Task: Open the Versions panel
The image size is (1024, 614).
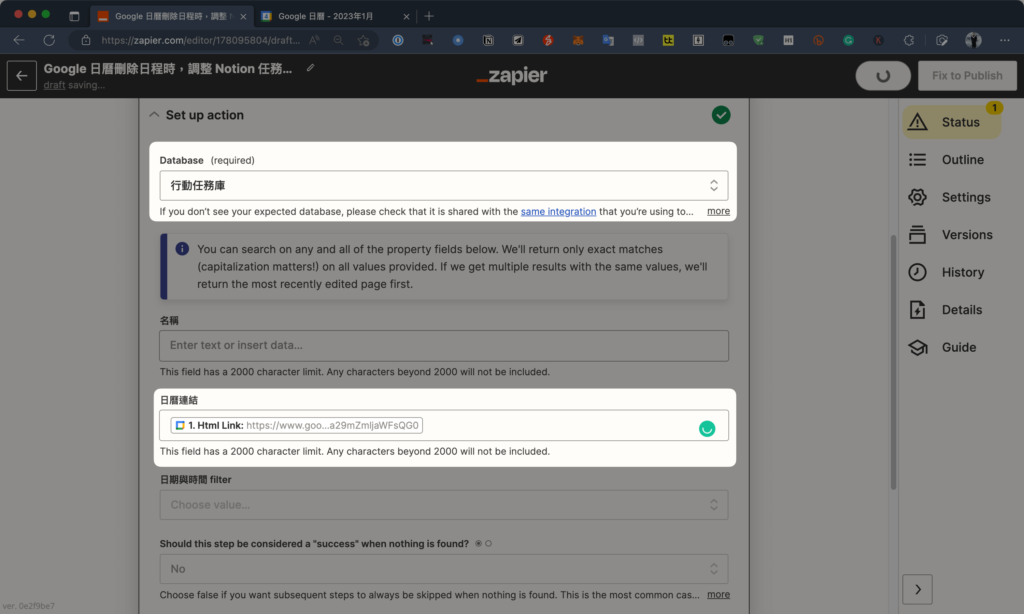Action: point(950,234)
